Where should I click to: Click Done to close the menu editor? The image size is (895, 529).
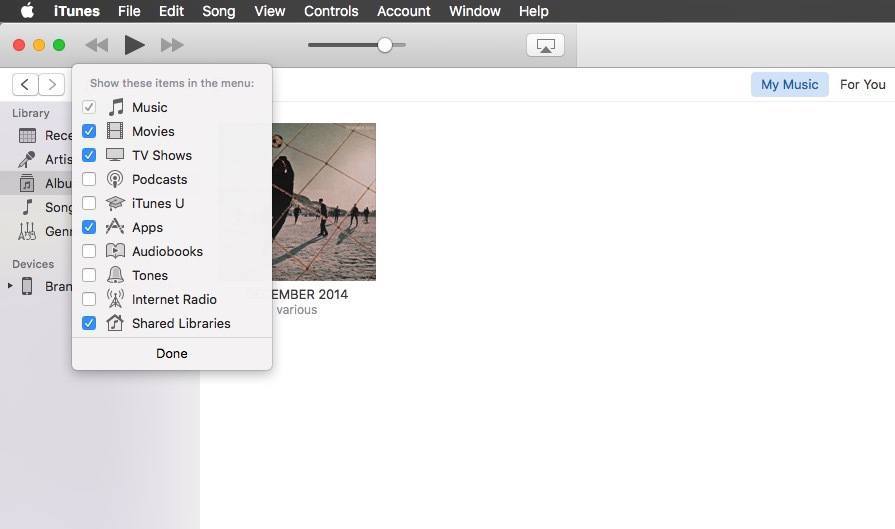point(171,353)
